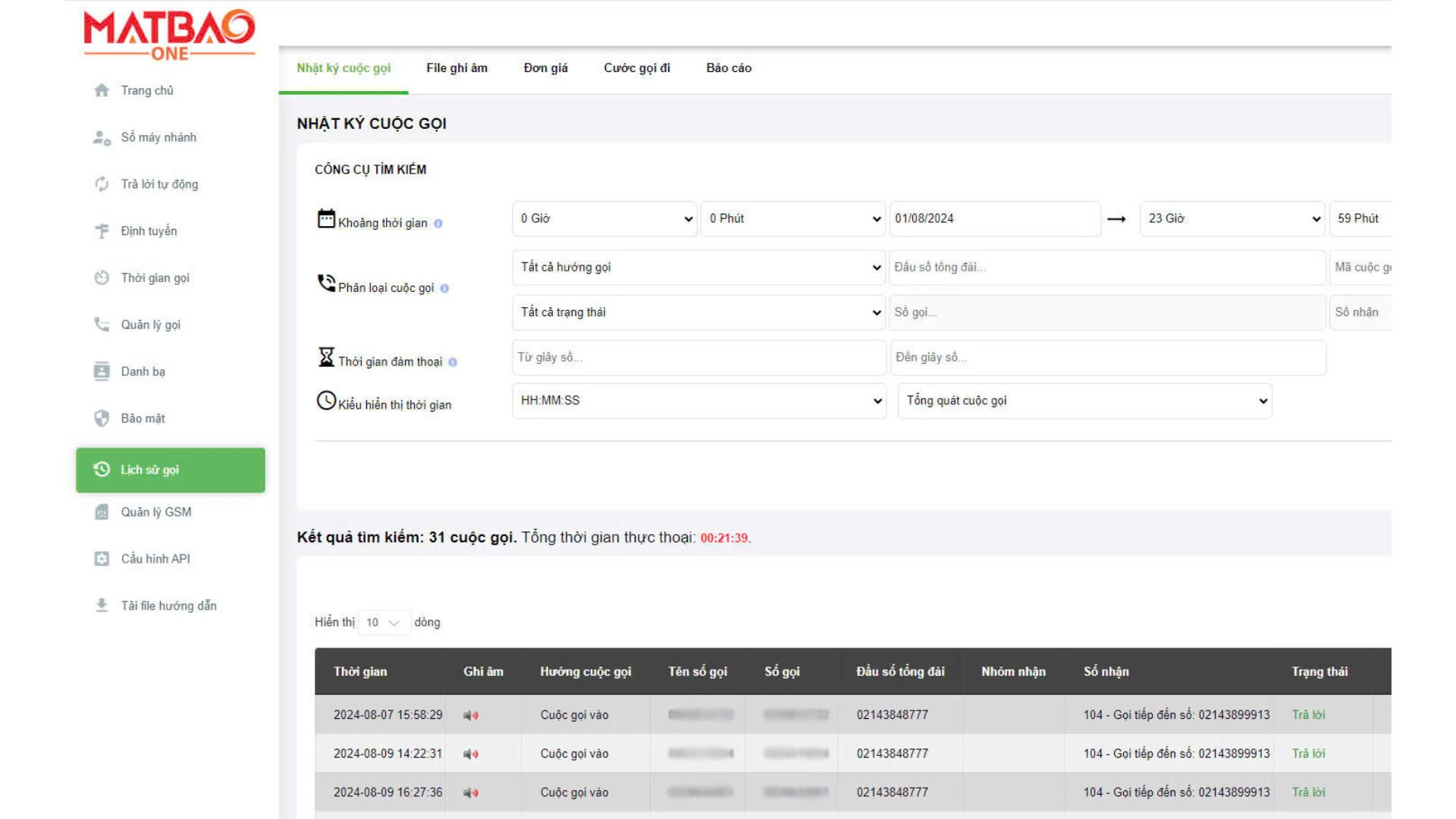Open the Tất cả trạng thái dropdown
This screenshot has width=1456, height=819.
coord(698,312)
